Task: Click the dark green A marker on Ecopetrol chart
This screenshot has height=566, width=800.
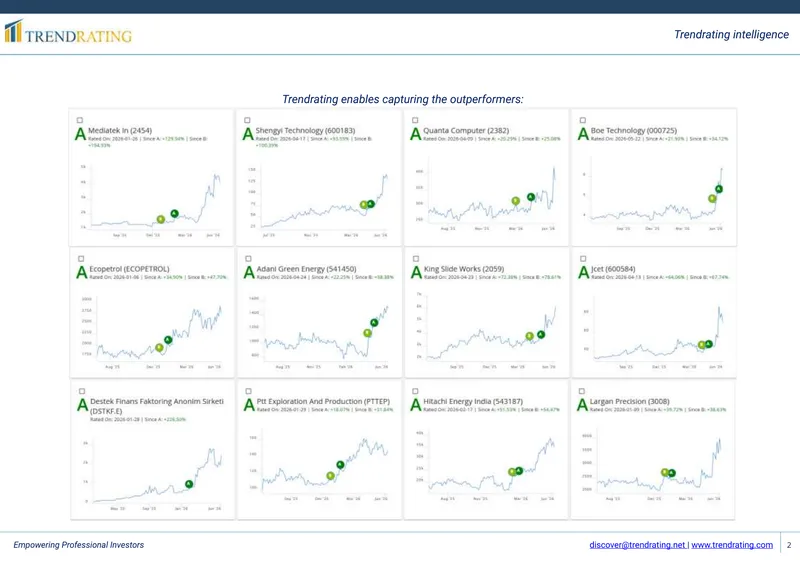Action: click(168, 340)
